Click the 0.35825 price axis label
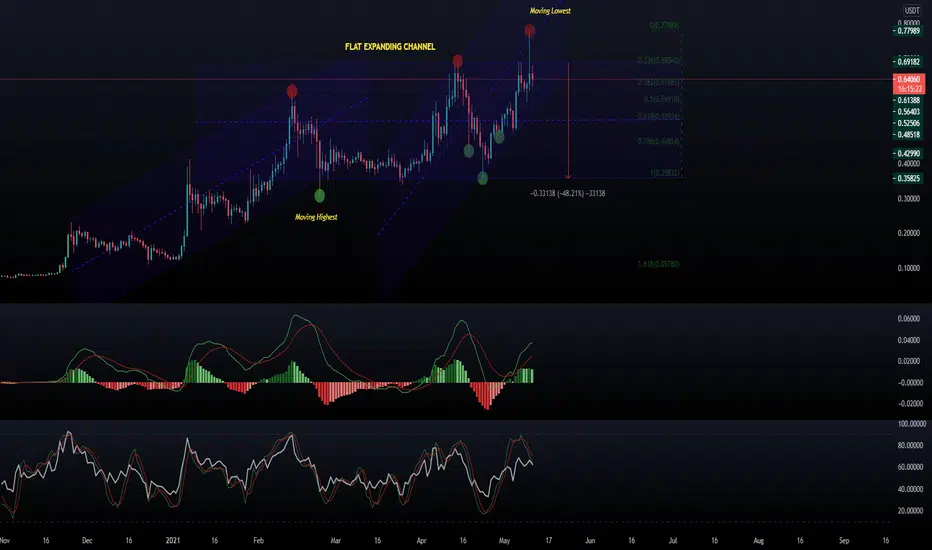Screen dimensions: 932x550 (908, 178)
